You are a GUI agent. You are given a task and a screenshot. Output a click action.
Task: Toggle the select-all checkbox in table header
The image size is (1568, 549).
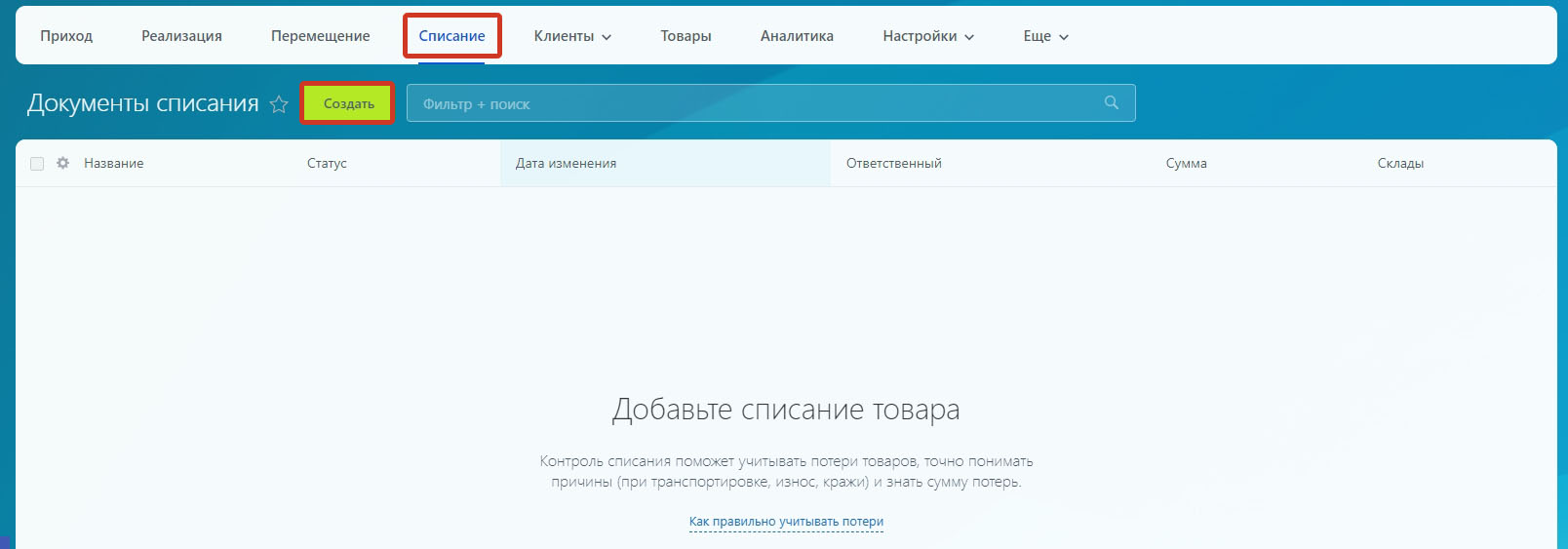(x=37, y=164)
